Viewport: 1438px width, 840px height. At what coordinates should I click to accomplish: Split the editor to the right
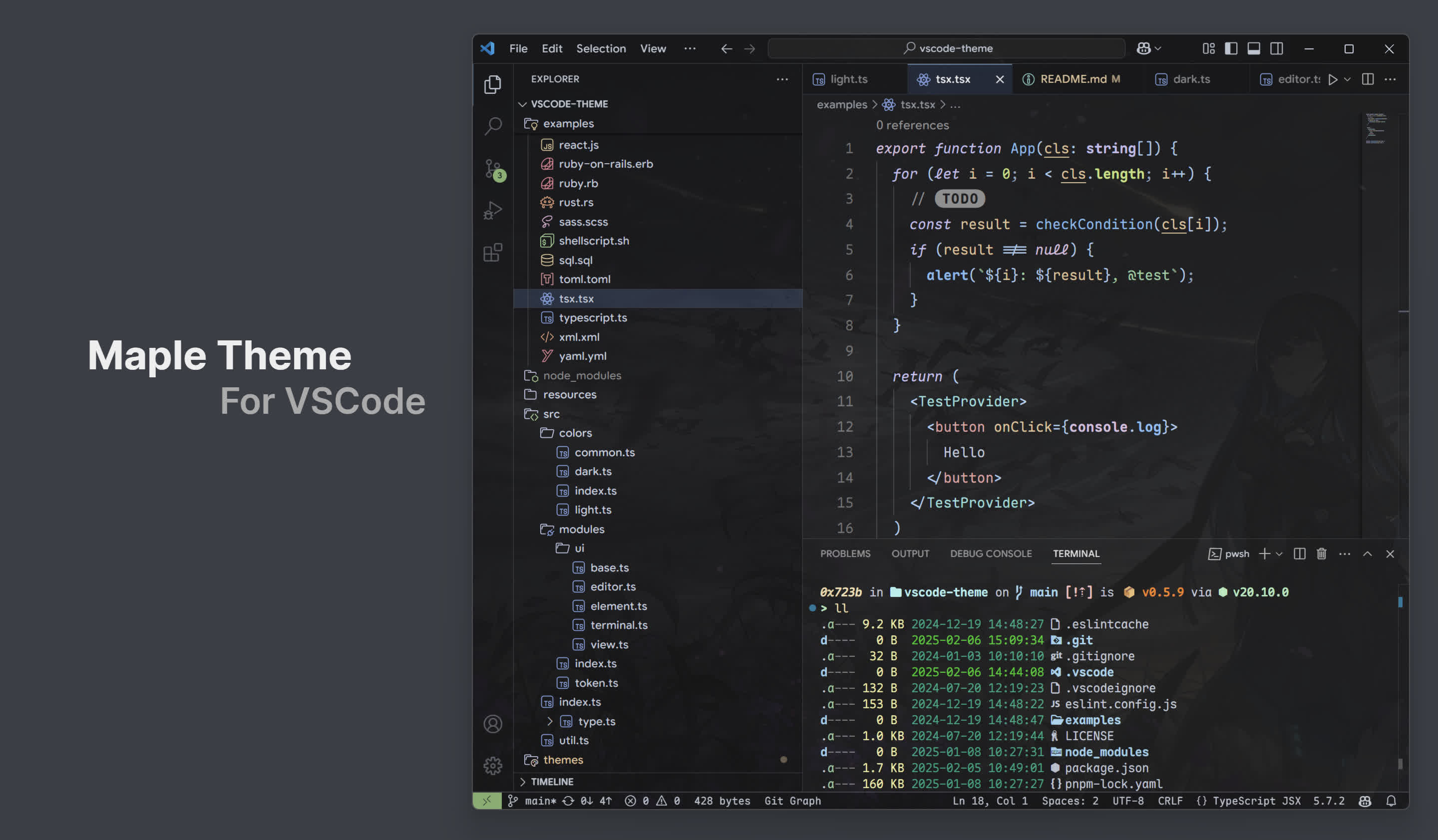point(1368,79)
